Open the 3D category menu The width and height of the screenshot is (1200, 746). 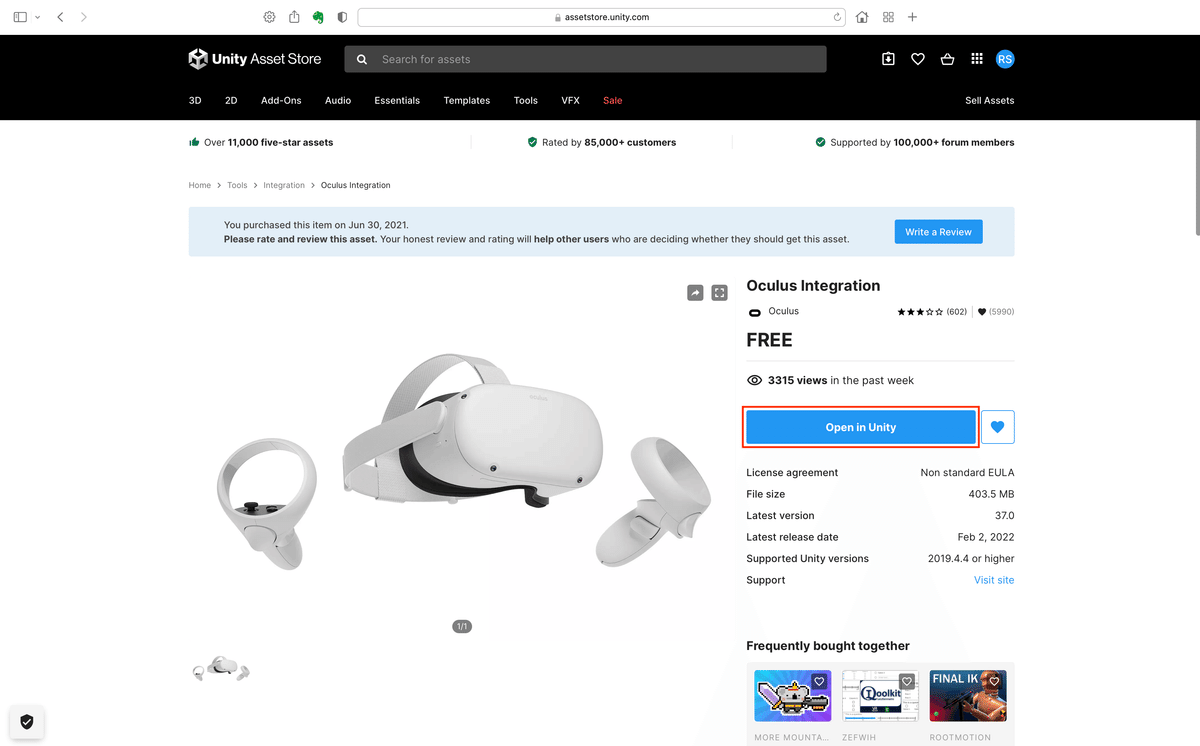click(x=195, y=100)
